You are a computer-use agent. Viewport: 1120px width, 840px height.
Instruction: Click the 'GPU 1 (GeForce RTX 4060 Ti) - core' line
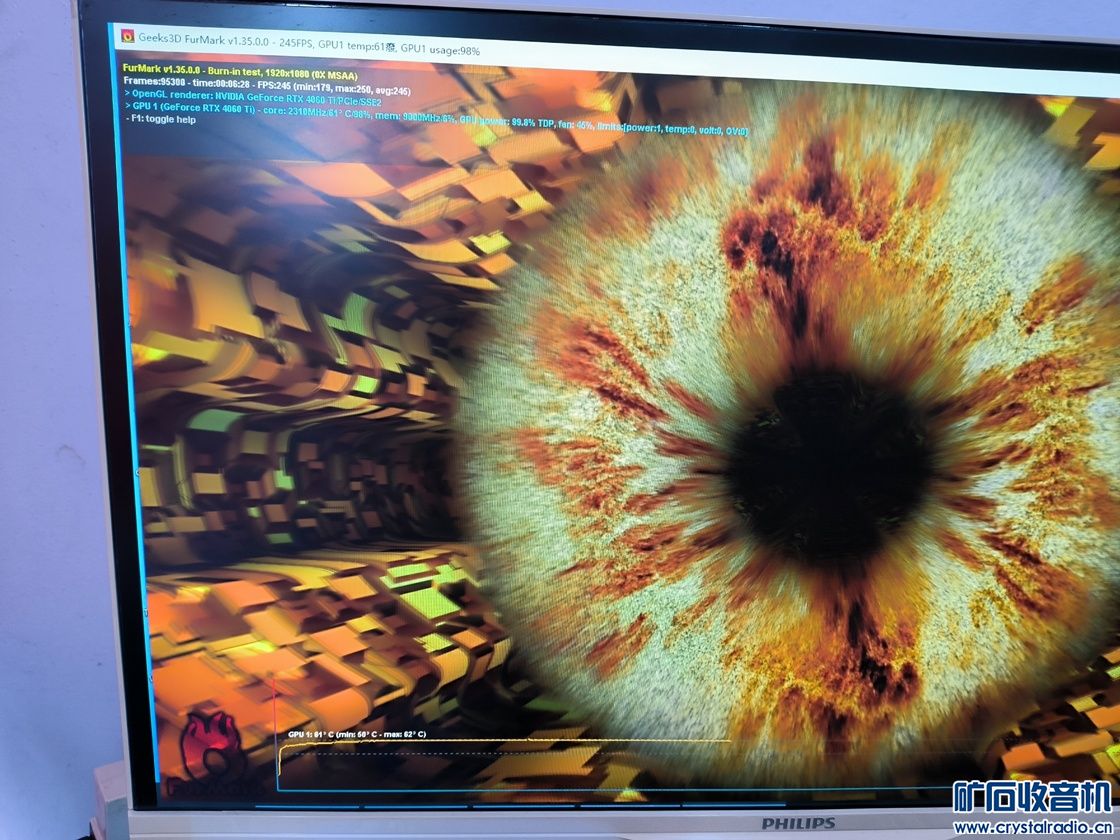[436, 119]
